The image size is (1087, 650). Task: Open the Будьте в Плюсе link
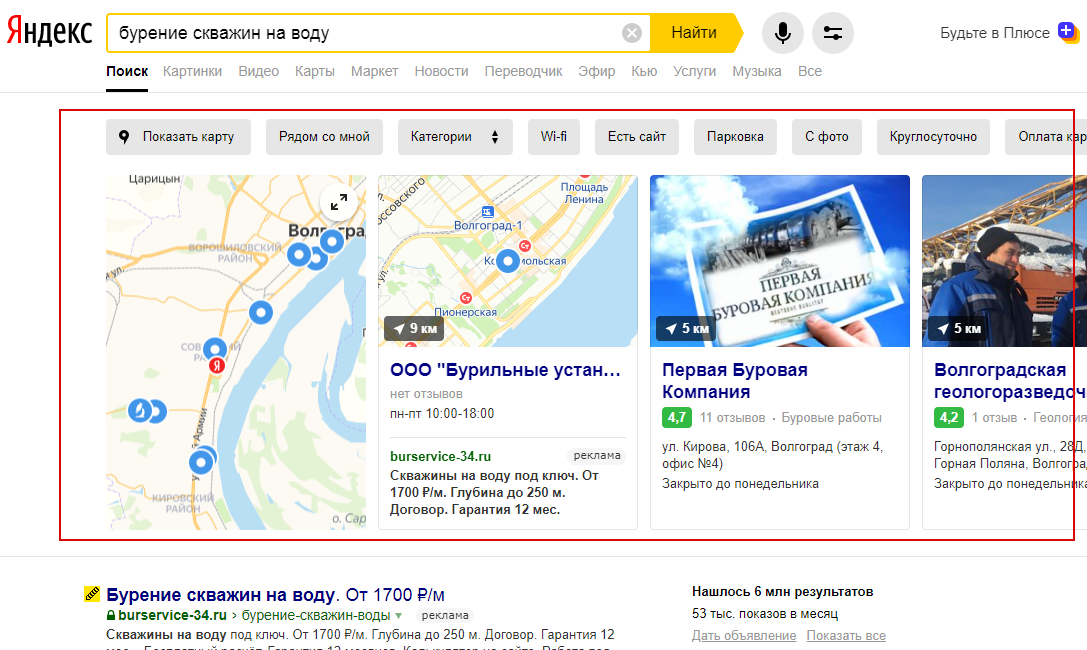click(994, 33)
